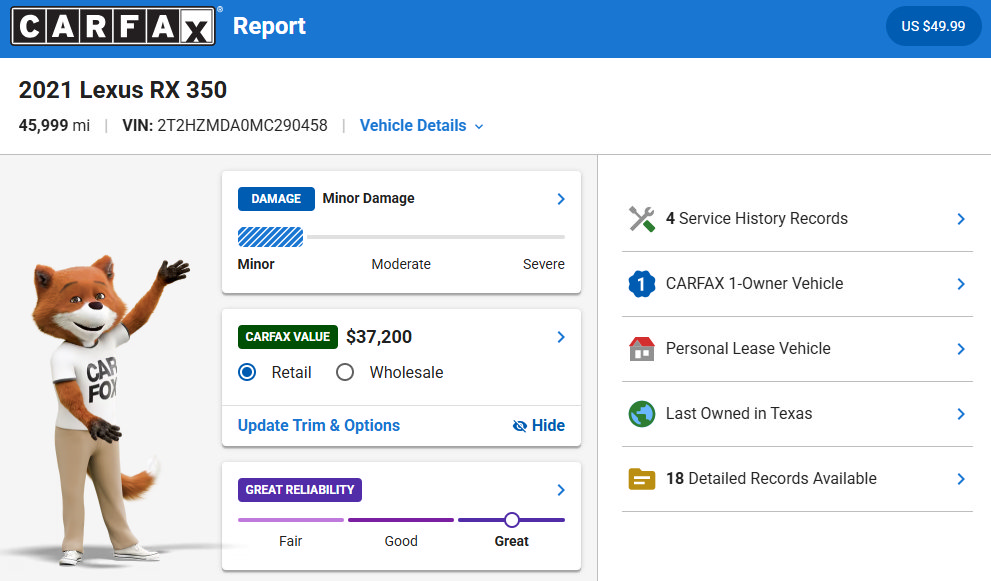
Task: Expand 4 Service History Records chevron
Action: point(961,219)
